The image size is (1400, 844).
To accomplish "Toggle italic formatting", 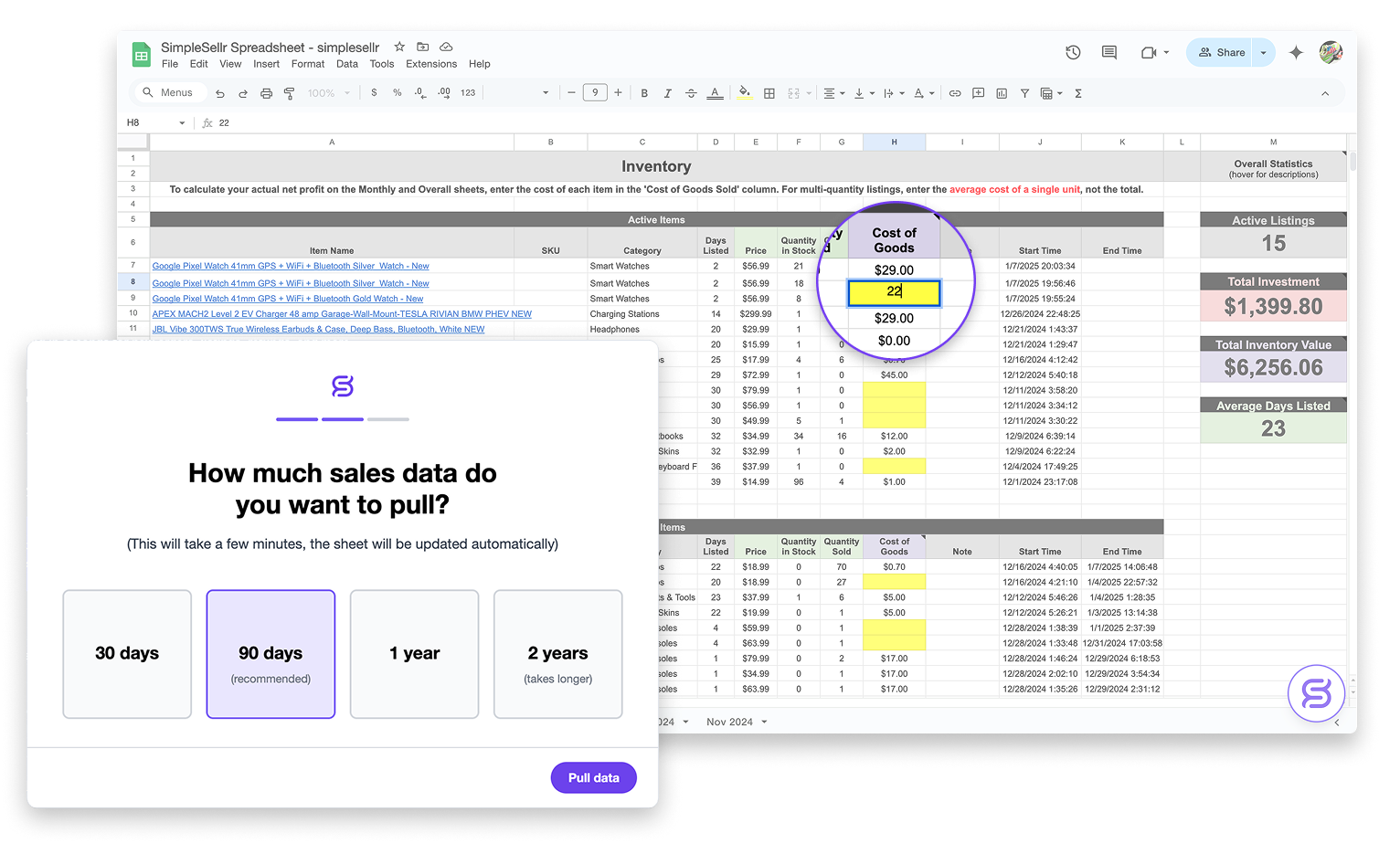I will click(667, 93).
